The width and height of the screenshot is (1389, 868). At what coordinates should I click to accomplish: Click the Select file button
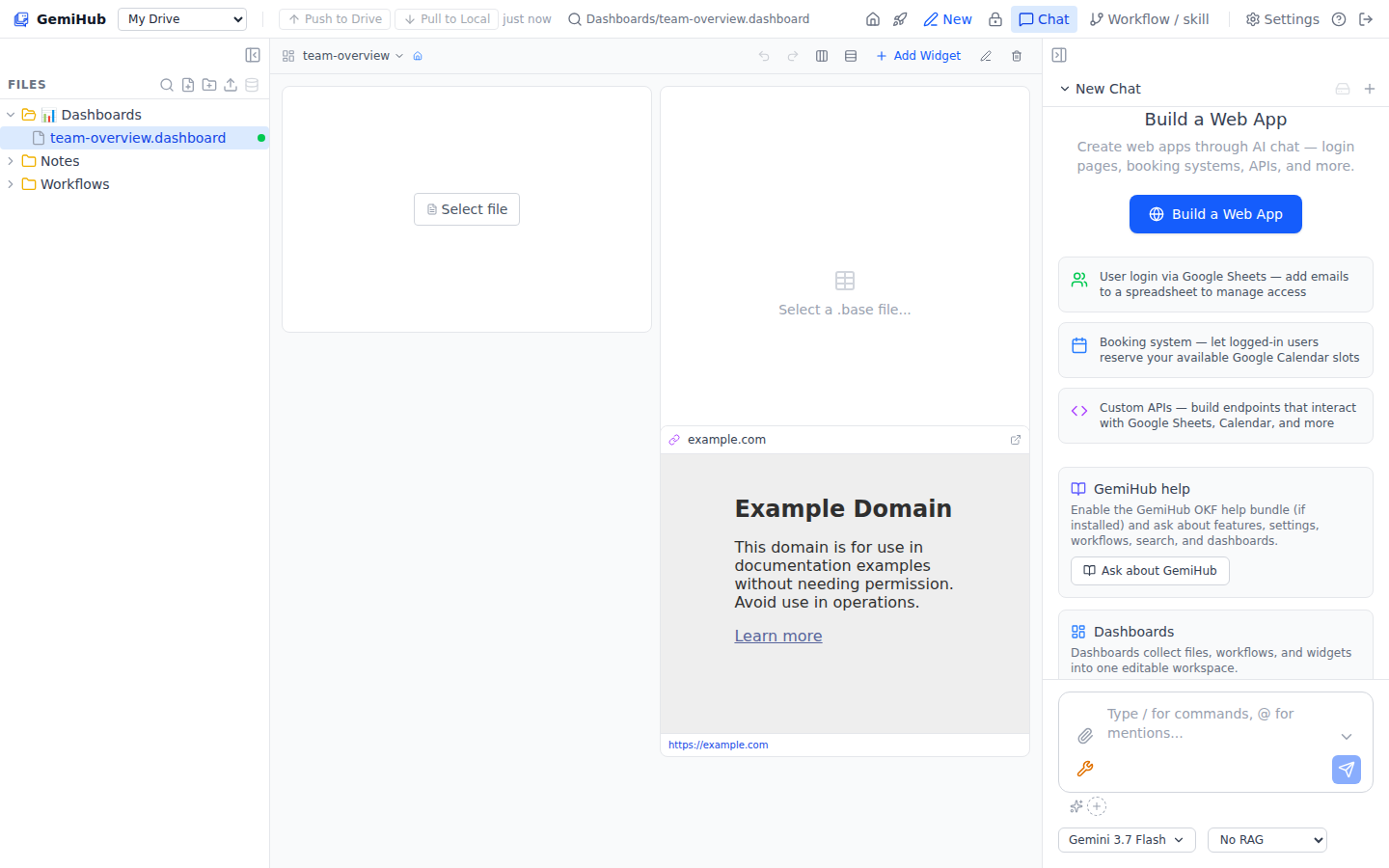(x=467, y=209)
